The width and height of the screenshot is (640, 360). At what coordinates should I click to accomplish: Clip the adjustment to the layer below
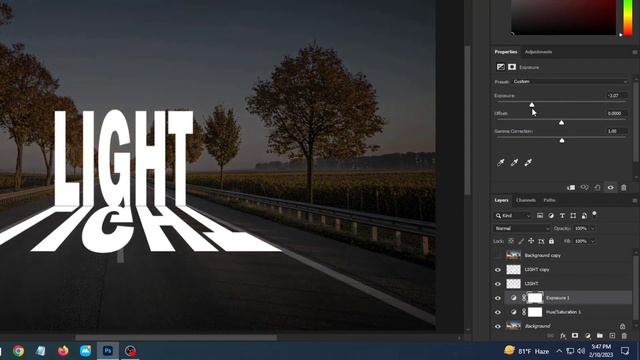tap(571, 187)
